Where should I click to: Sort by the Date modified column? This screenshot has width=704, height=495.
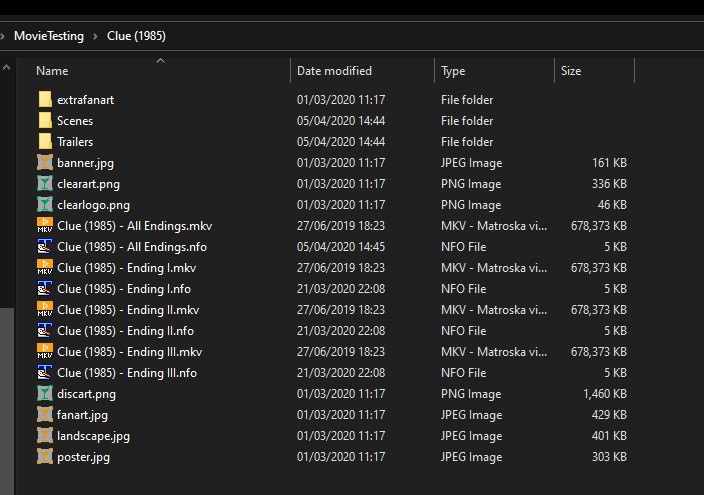click(334, 71)
